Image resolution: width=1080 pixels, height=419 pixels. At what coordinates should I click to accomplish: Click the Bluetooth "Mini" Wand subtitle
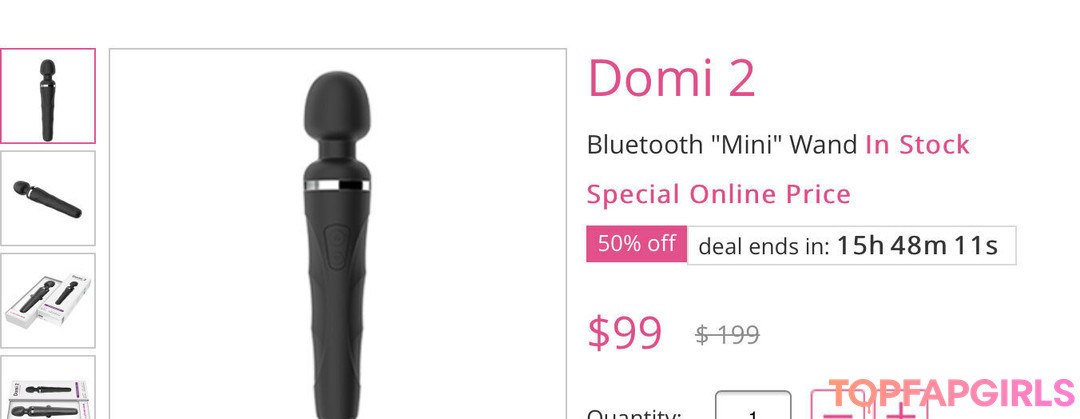click(721, 145)
